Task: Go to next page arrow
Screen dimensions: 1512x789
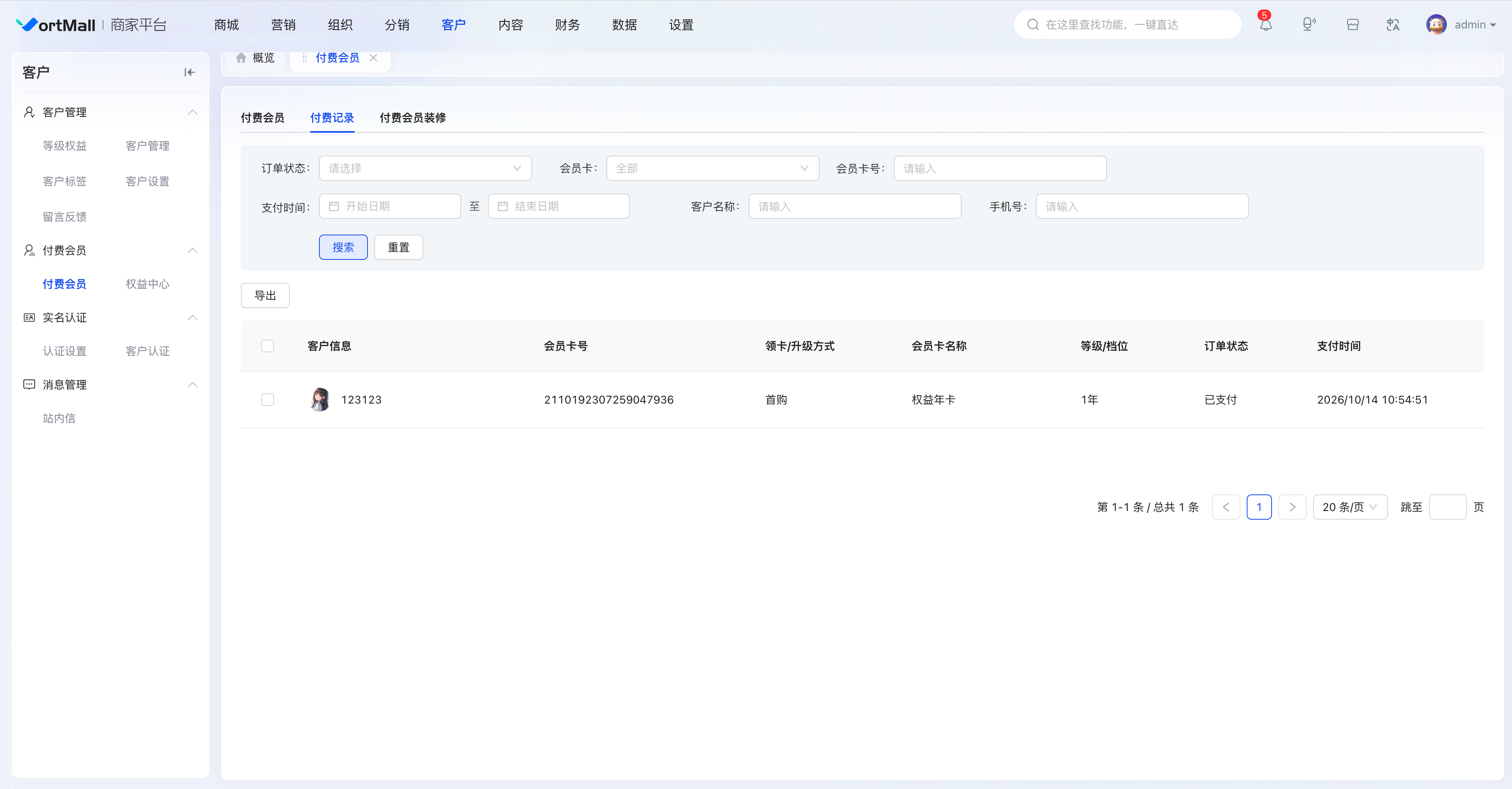Action: coord(1292,507)
